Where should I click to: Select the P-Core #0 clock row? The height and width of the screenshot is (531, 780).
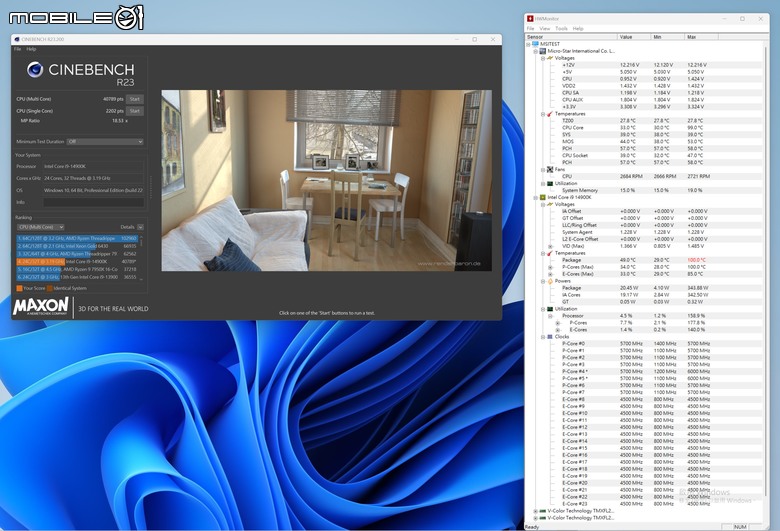coord(644,343)
